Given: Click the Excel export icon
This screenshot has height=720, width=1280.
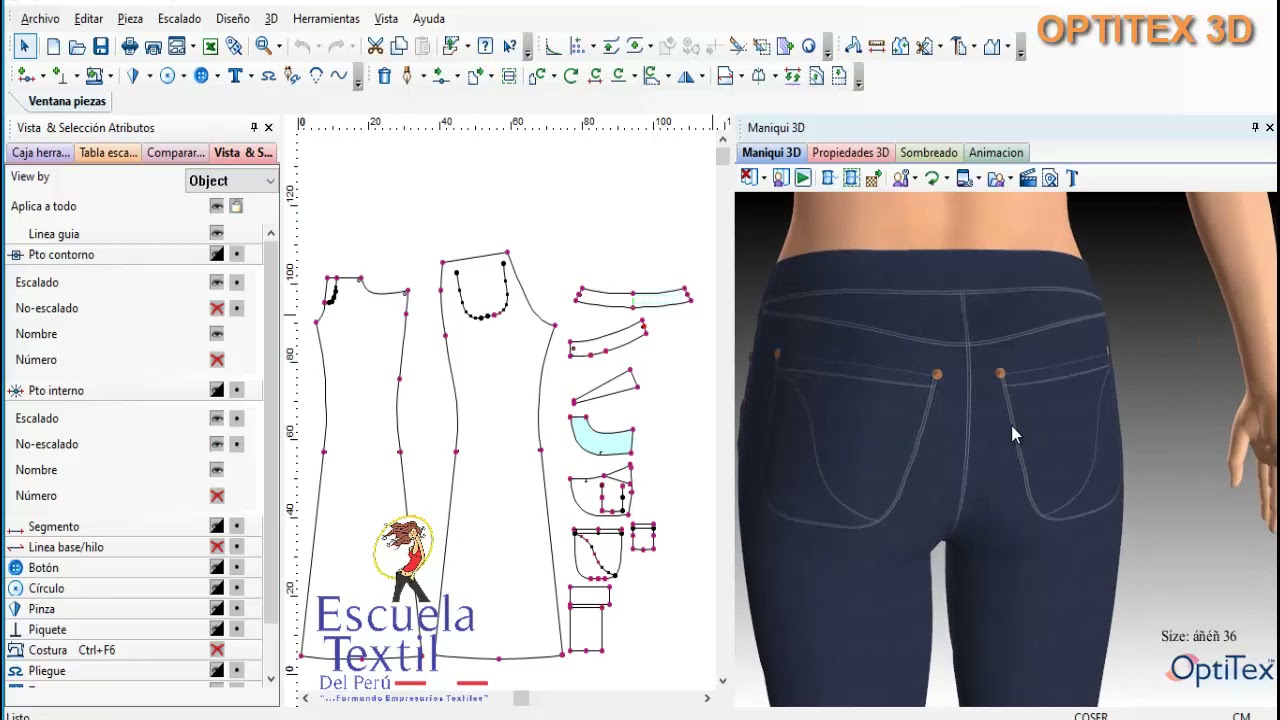Looking at the screenshot, I should [210, 46].
